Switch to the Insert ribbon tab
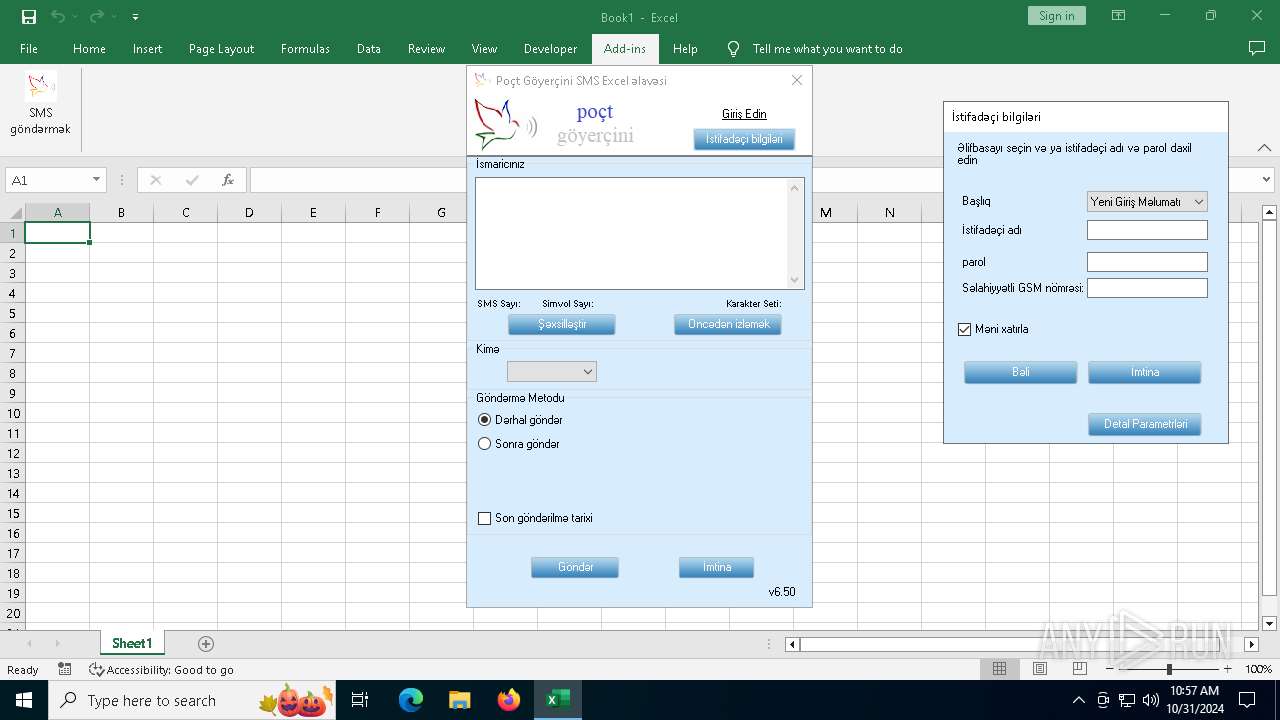The height and width of the screenshot is (720, 1280). (148, 48)
